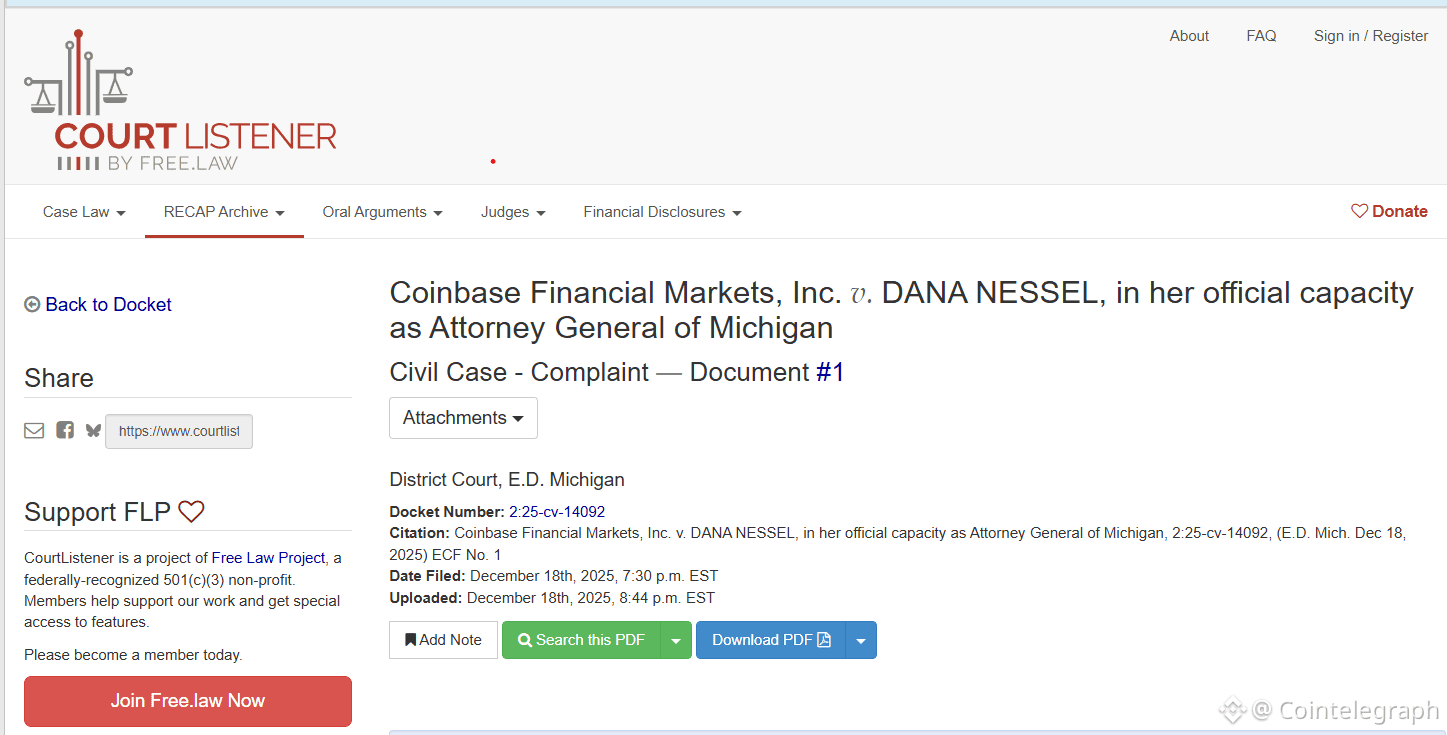Open the Judges dropdown menu
The width and height of the screenshot is (1447, 735).
tap(513, 212)
